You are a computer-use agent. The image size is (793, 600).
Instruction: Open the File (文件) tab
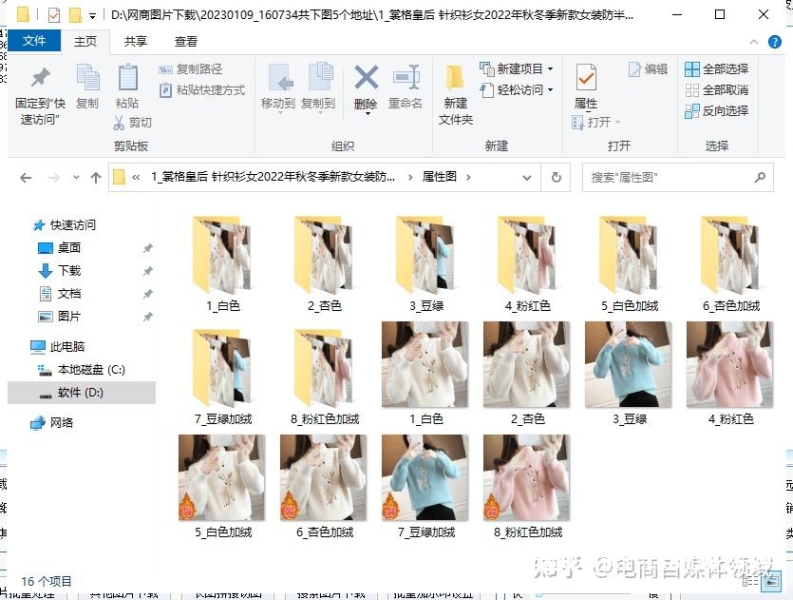tap(34, 41)
